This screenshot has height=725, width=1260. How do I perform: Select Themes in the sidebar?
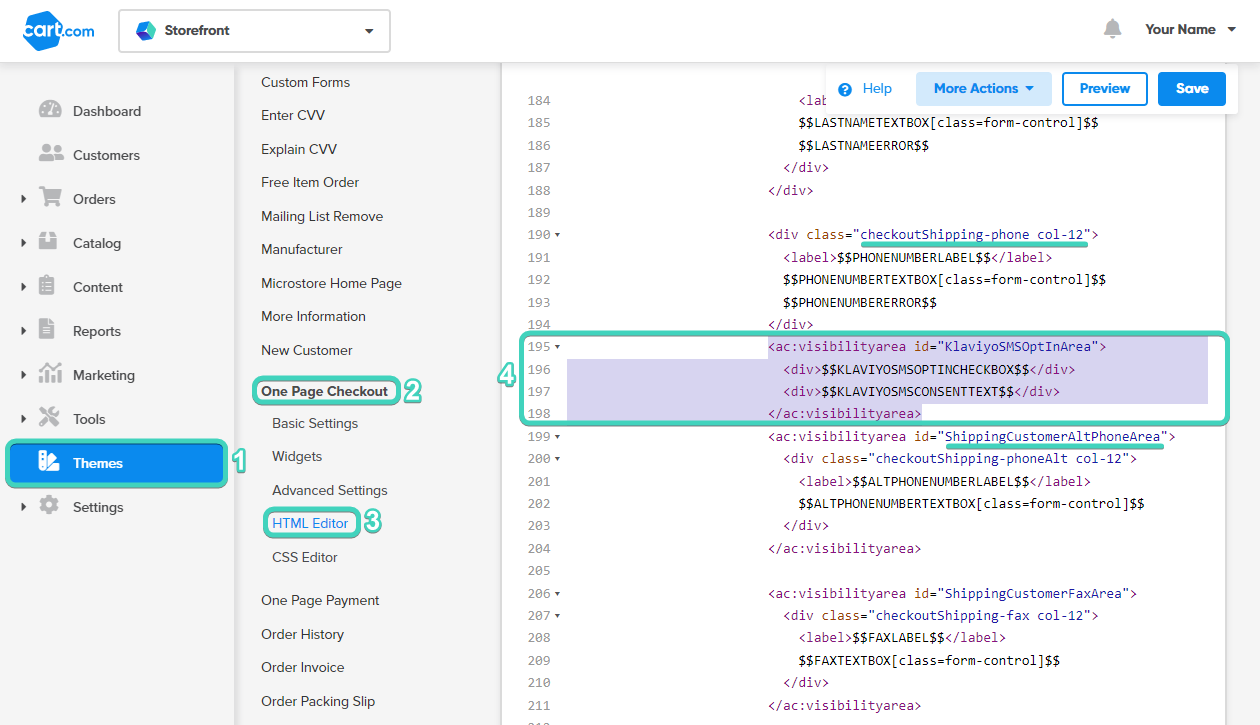click(117, 463)
